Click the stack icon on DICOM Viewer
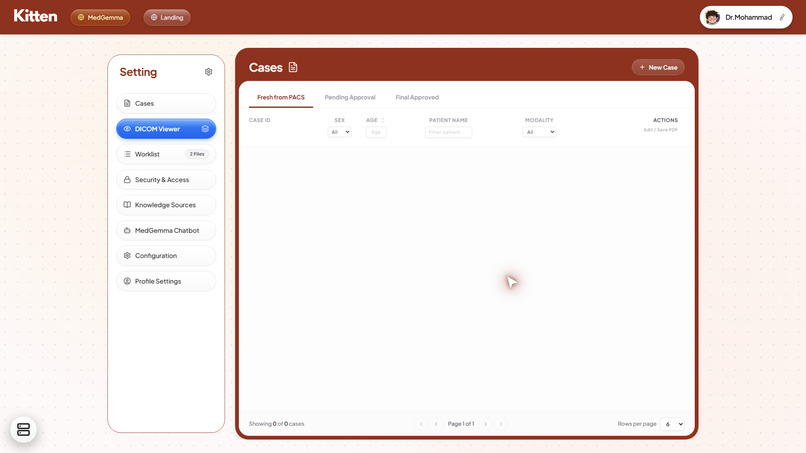The image size is (806, 453). 205,129
